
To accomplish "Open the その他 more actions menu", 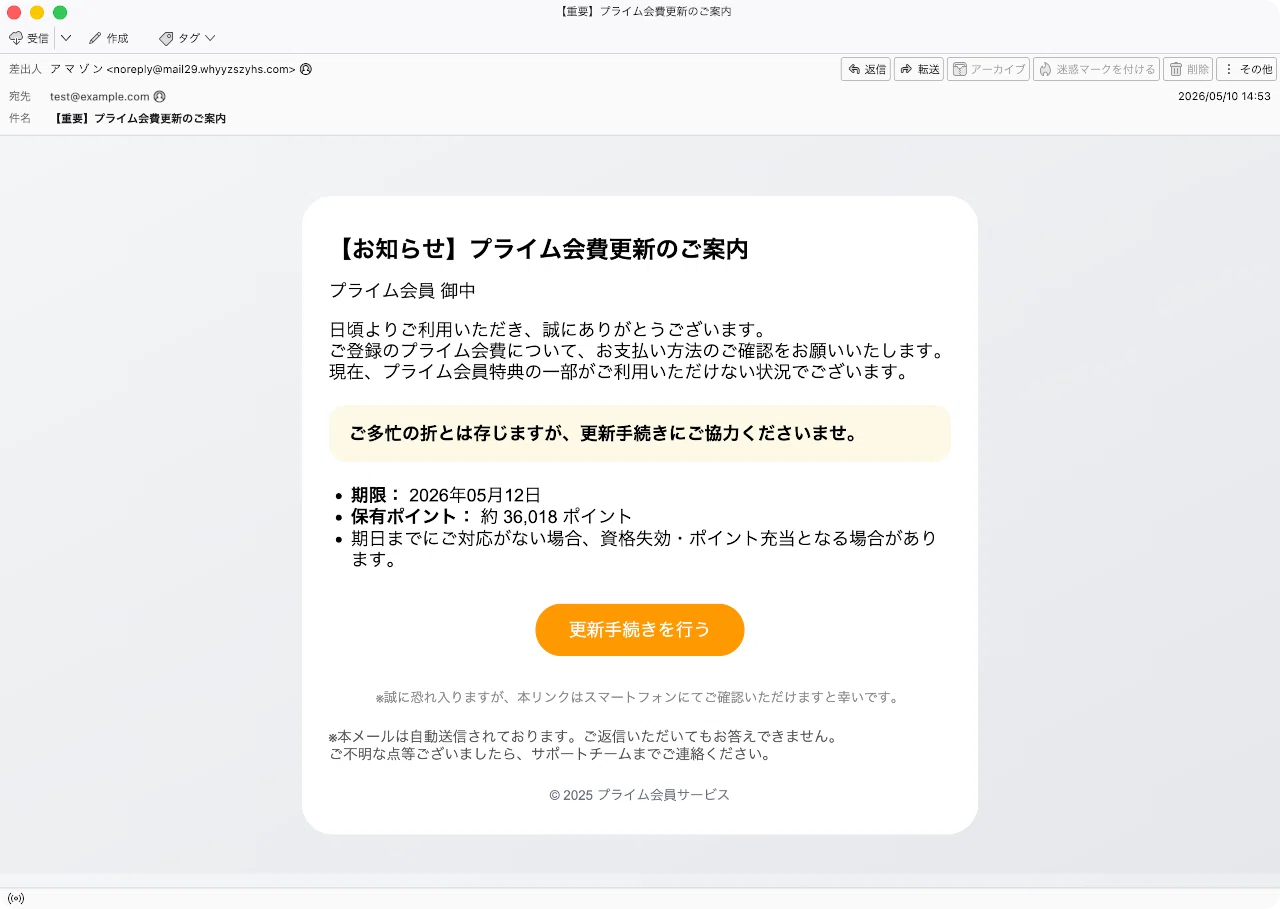I will pos(1246,69).
